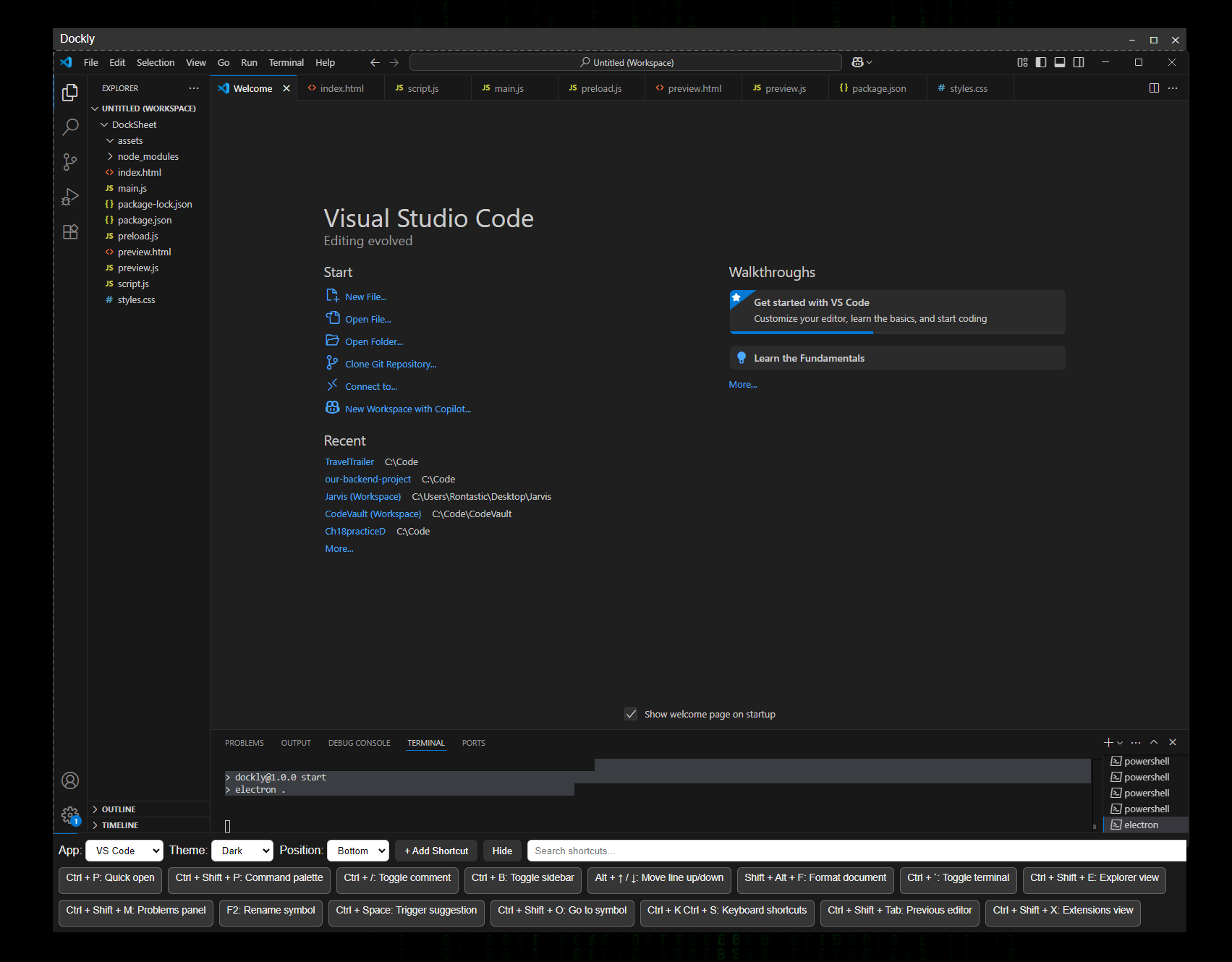Click the + Add Shortcut button
Viewport: 1232px width, 962px height.
pos(436,850)
